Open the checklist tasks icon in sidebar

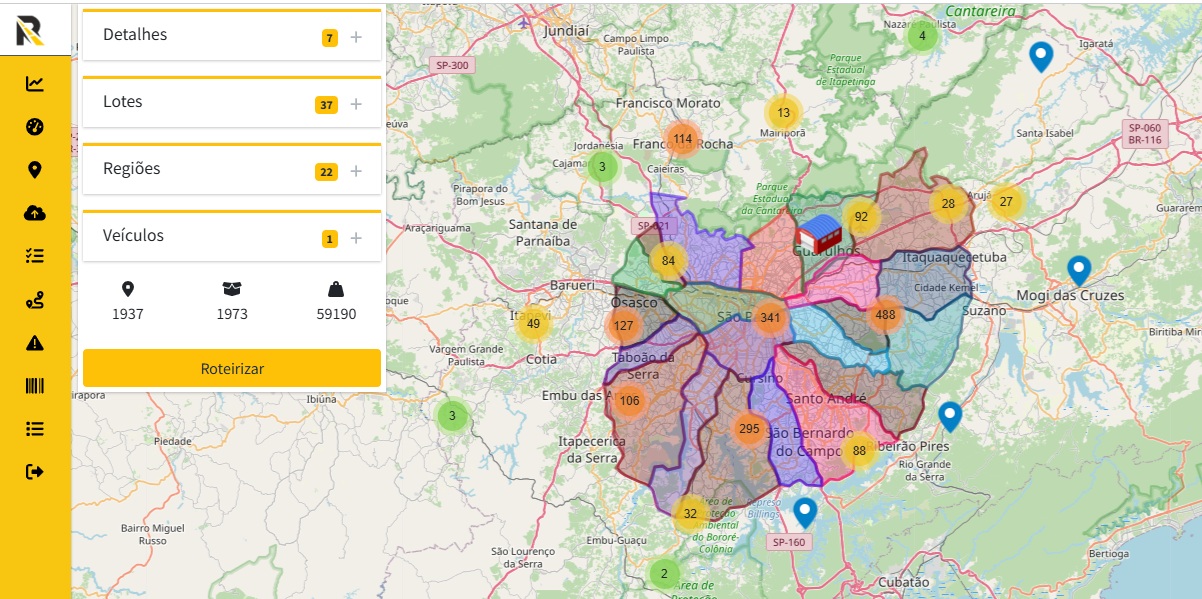click(x=35, y=256)
